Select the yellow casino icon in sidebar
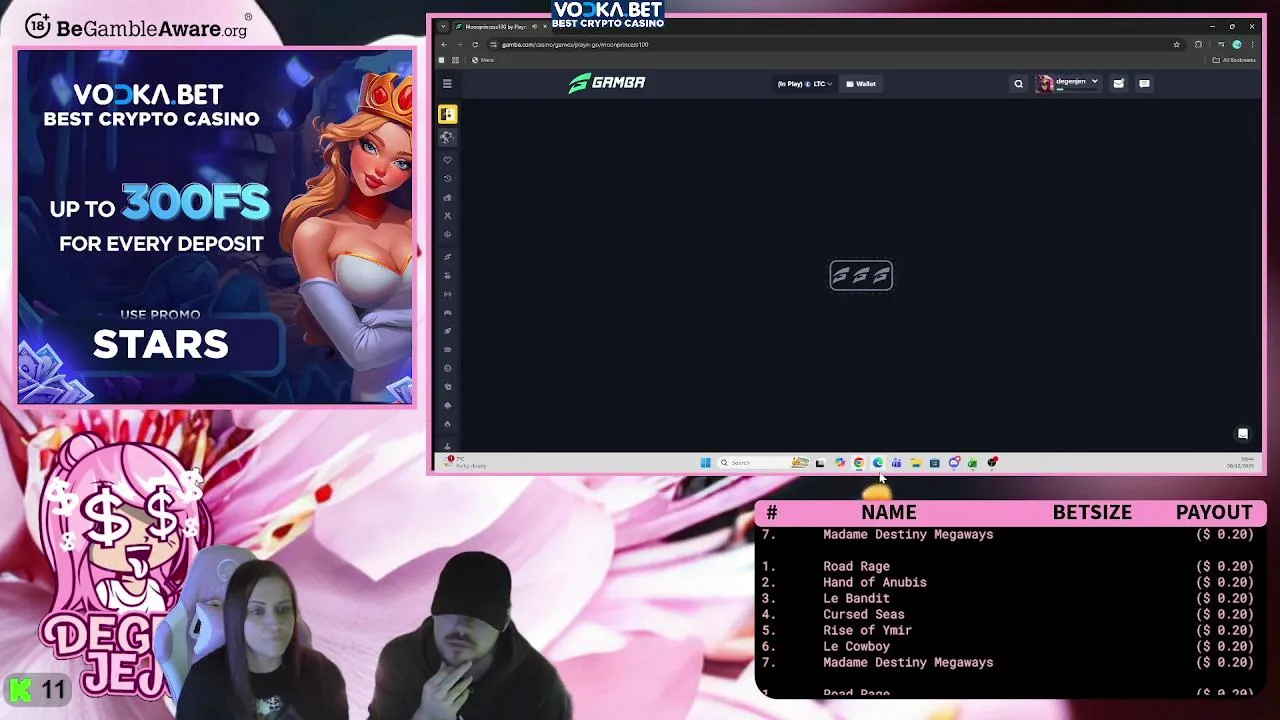The height and width of the screenshot is (720, 1280). click(447, 115)
